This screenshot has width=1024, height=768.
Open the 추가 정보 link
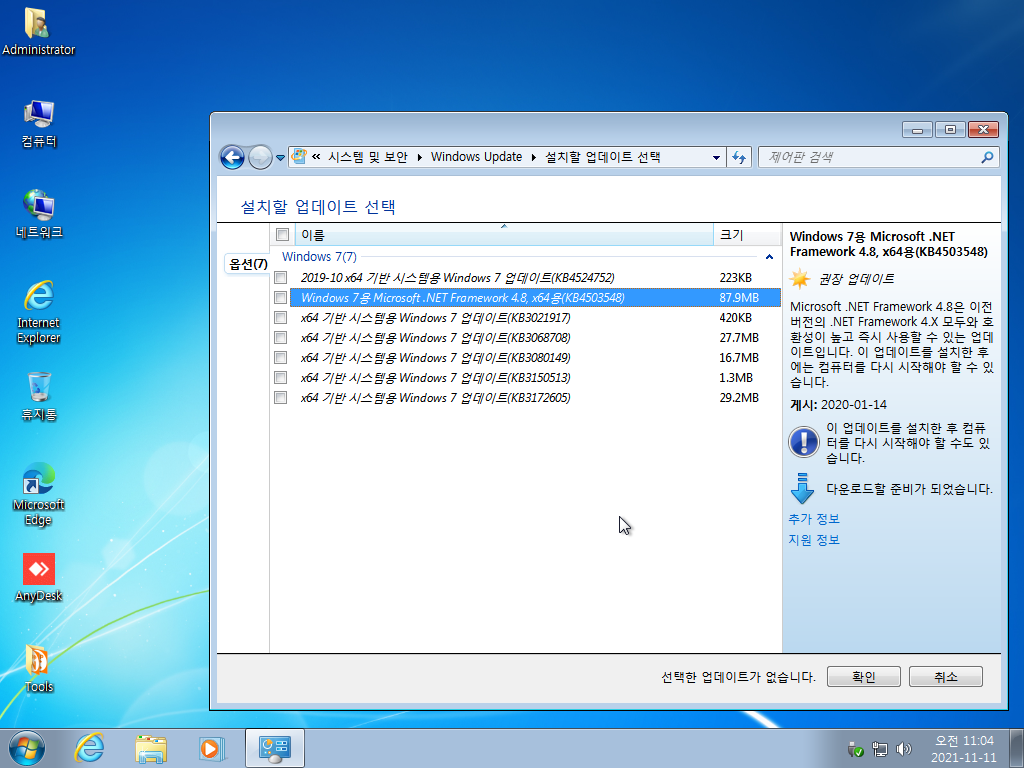[x=814, y=519]
